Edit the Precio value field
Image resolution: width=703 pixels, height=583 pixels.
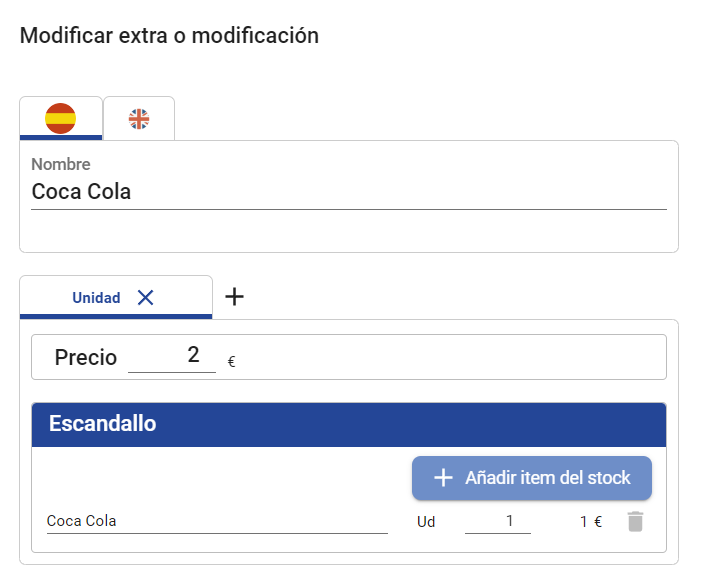[x=172, y=356]
